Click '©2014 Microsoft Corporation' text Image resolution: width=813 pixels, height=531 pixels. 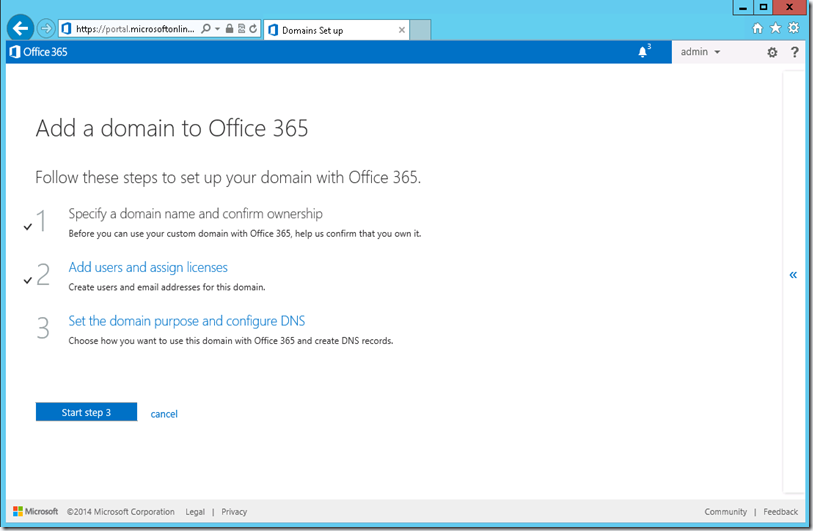pyautogui.click(x=120, y=512)
